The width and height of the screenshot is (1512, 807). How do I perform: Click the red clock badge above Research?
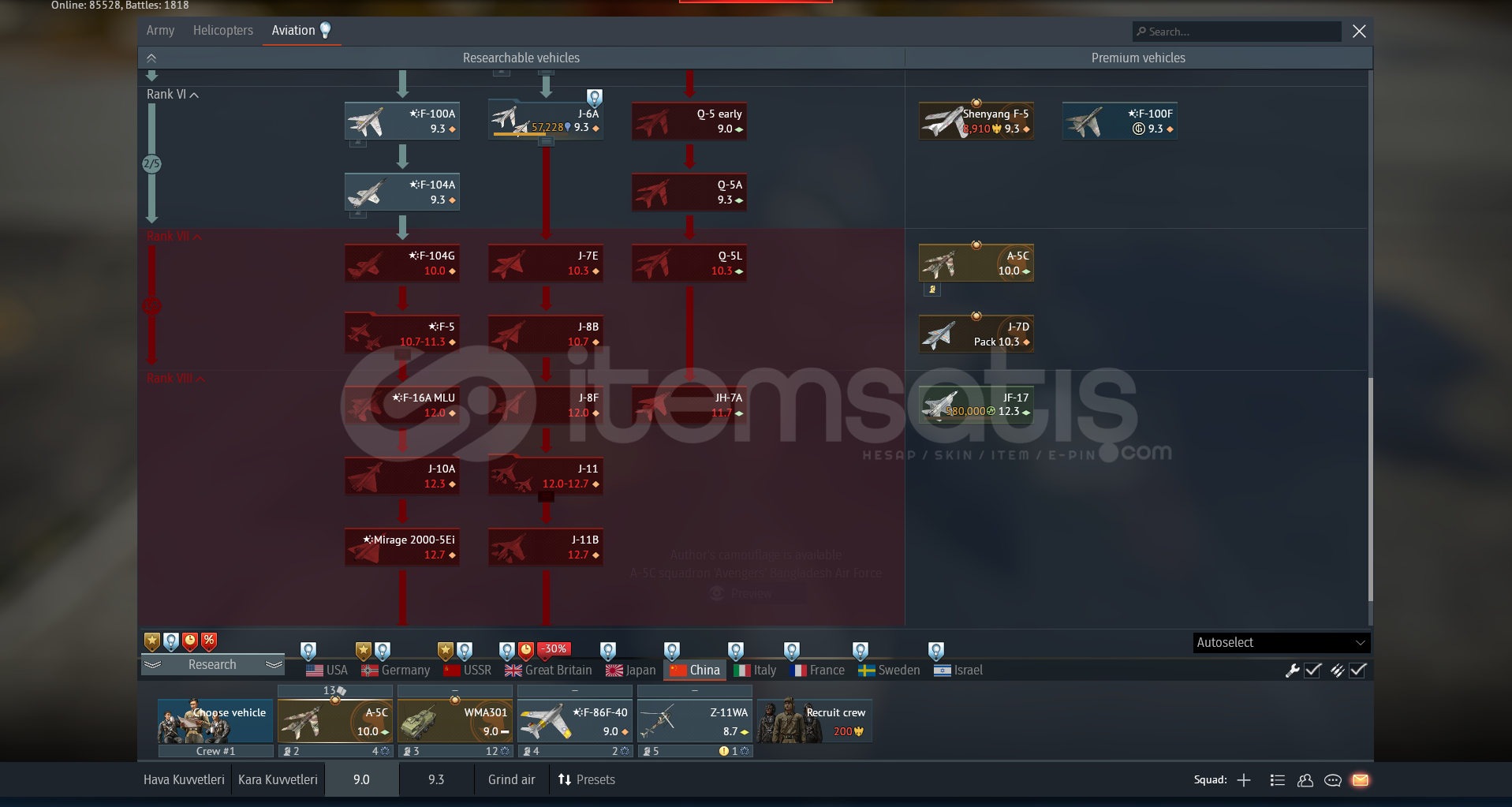point(190,641)
